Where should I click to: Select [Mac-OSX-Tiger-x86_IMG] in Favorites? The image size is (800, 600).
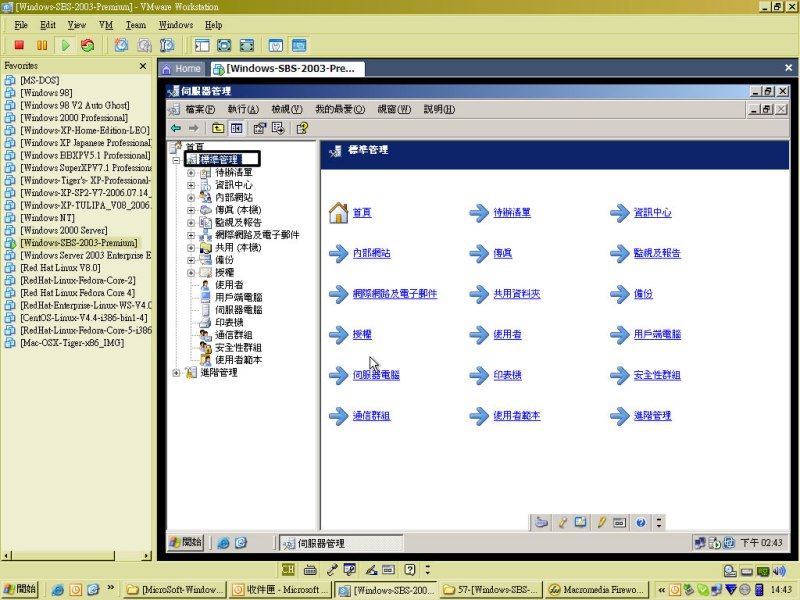72,343
